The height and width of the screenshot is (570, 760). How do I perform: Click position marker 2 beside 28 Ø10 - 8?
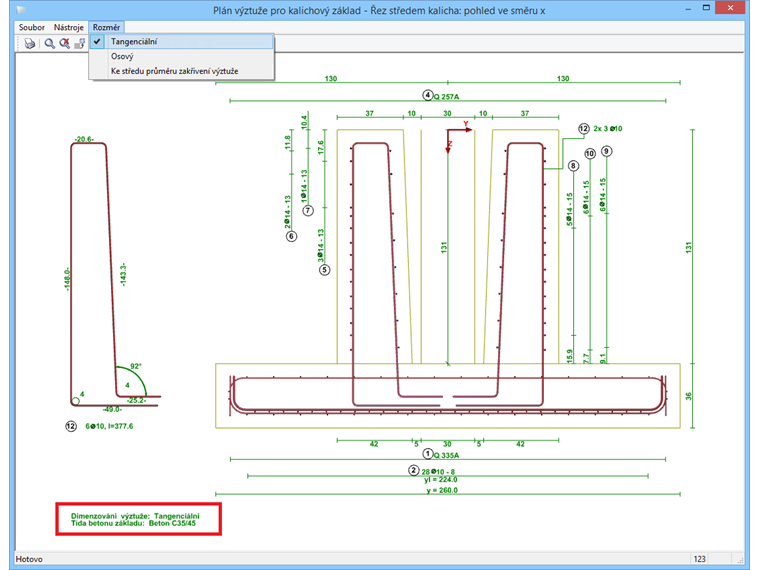[413, 470]
